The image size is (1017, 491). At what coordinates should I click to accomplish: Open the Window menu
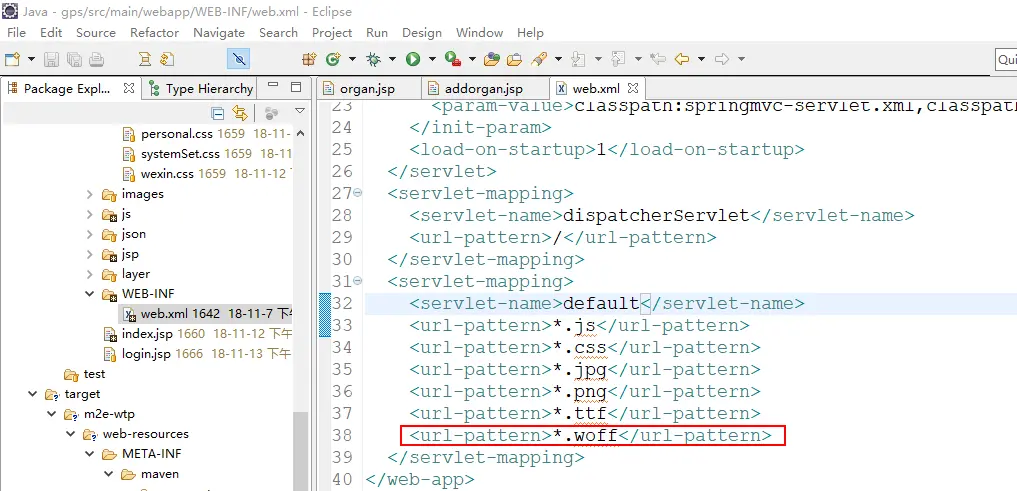(x=479, y=32)
